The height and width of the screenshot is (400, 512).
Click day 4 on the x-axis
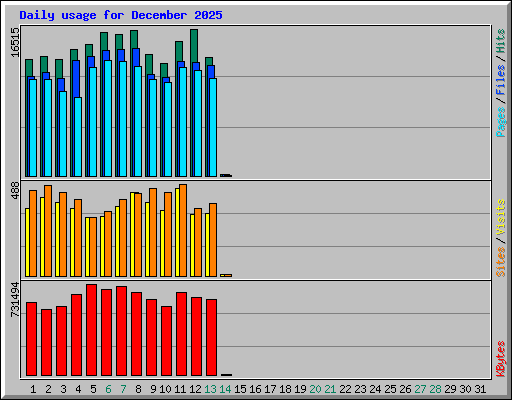(78, 389)
